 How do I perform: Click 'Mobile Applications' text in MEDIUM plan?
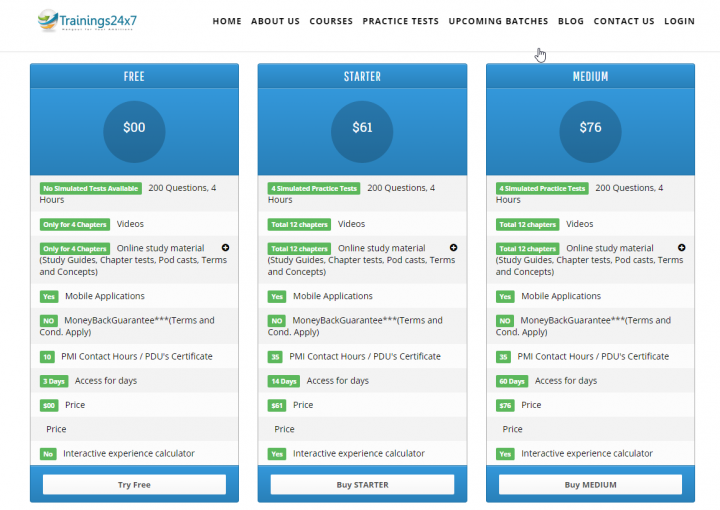561,296
